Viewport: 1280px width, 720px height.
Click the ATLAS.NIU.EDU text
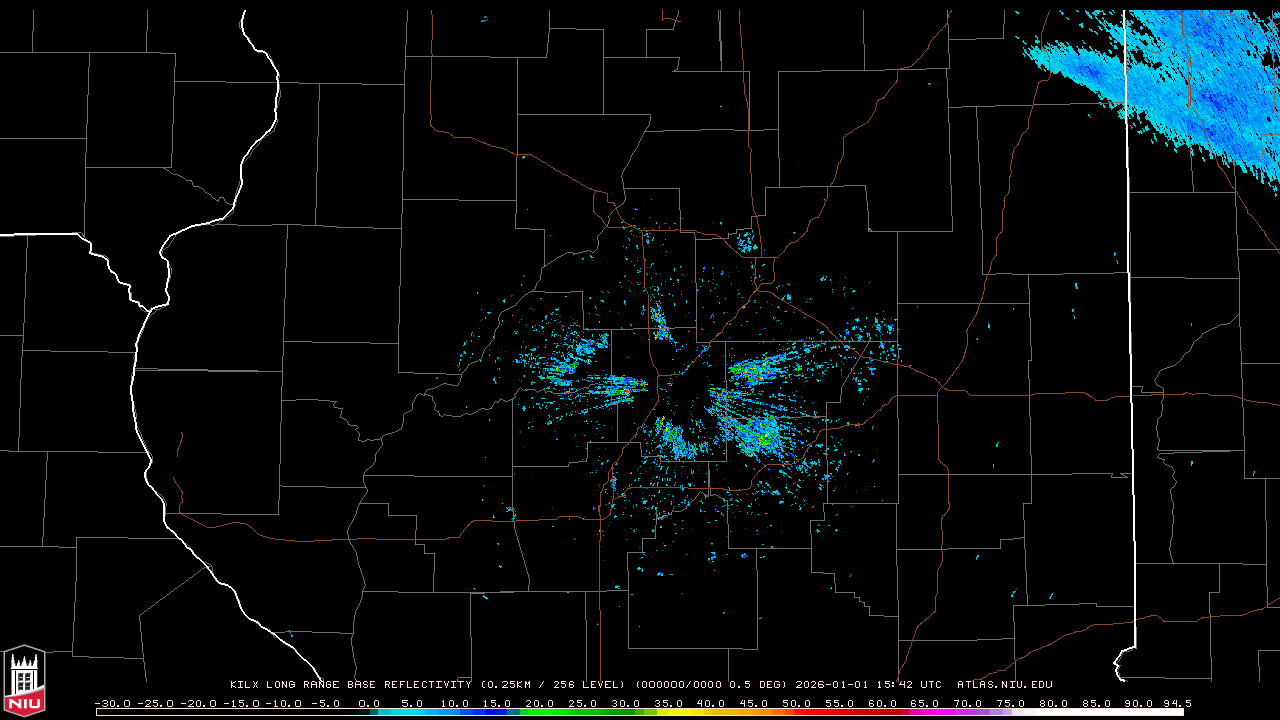tap(1005, 685)
